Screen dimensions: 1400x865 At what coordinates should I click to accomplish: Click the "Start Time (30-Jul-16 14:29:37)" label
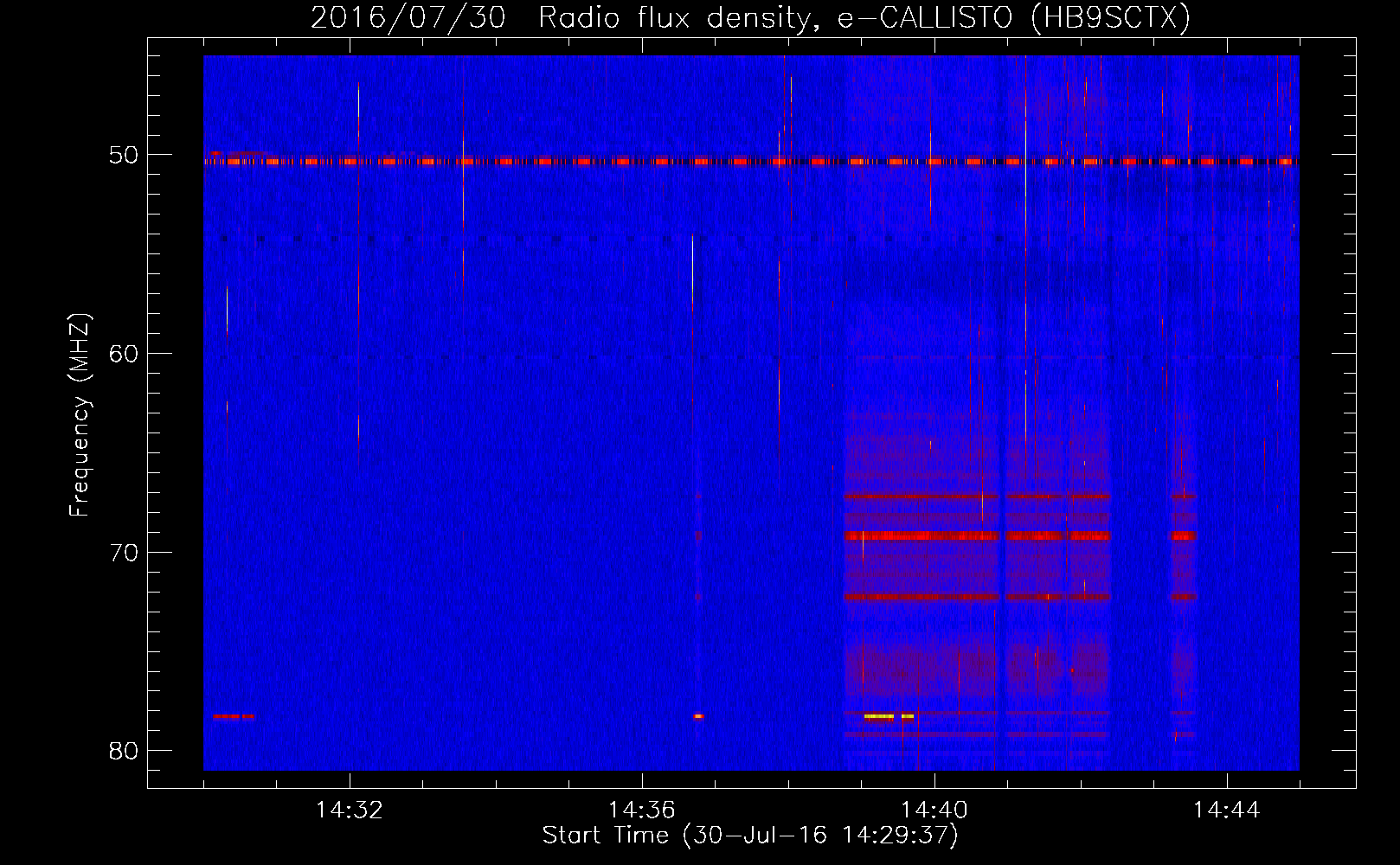[x=750, y=836]
